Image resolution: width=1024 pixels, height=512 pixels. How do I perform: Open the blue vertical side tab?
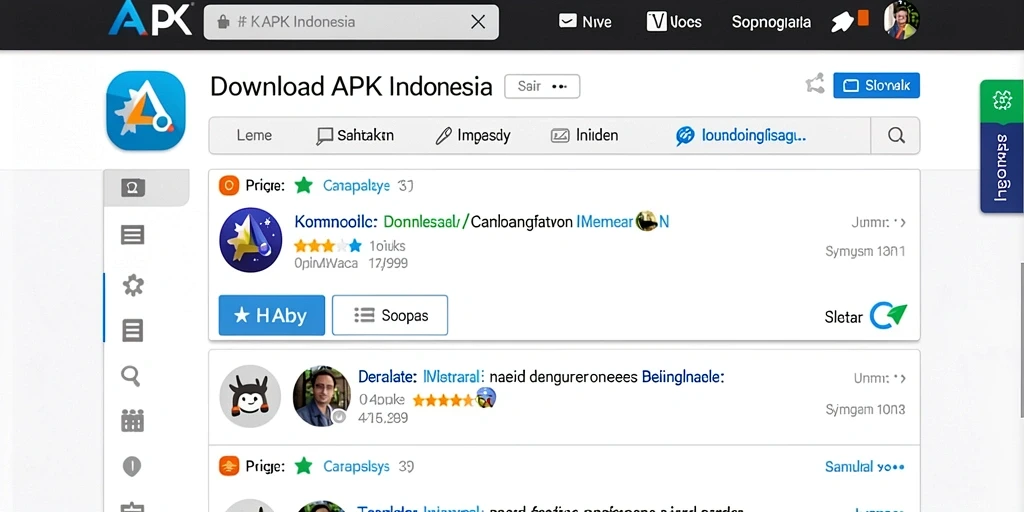(x=1002, y=168)
